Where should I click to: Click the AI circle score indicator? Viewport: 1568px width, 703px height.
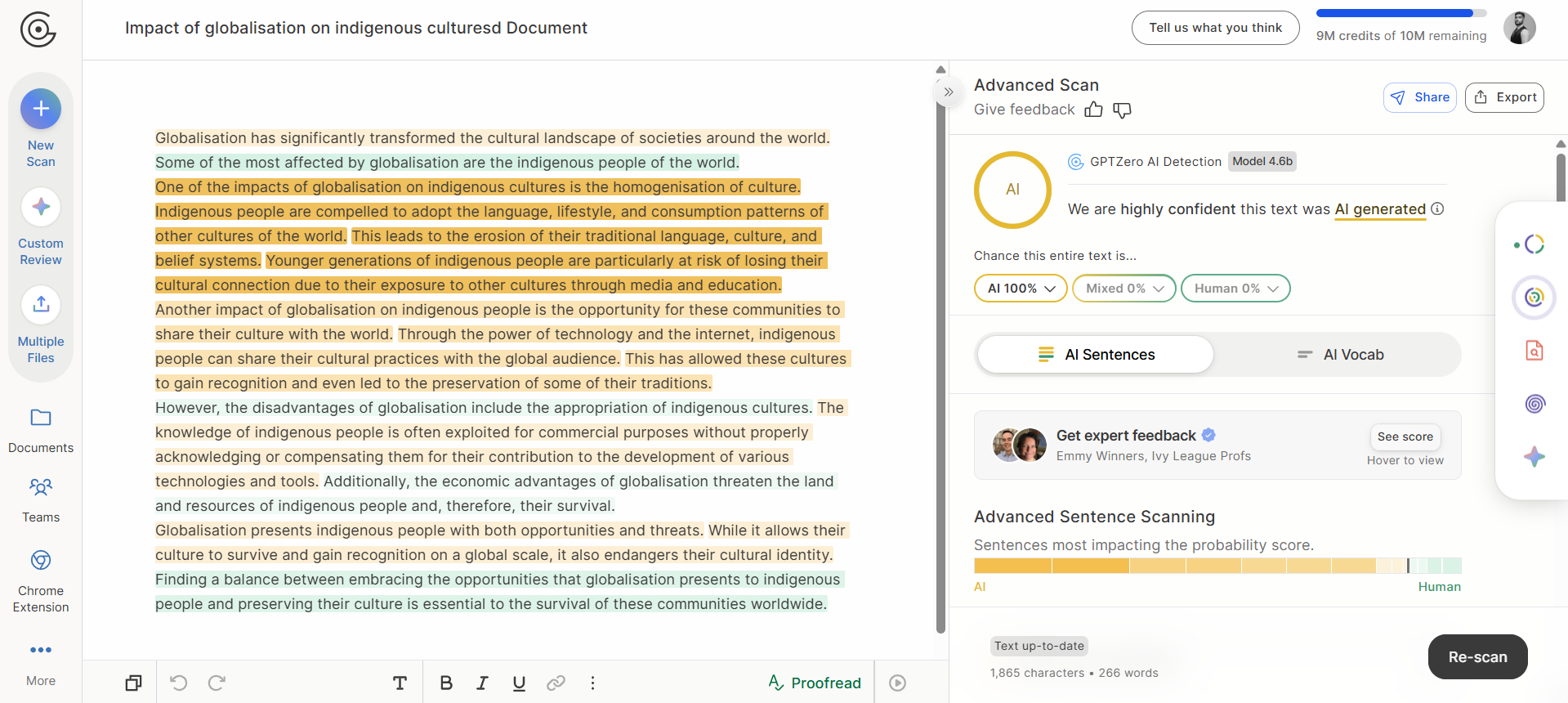click(1012, 190)
